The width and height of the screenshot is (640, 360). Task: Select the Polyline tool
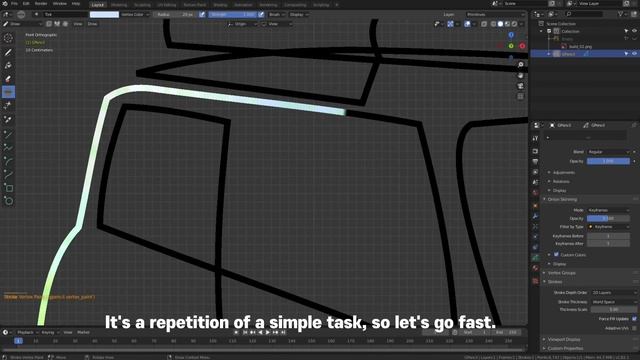coord(8,147)
